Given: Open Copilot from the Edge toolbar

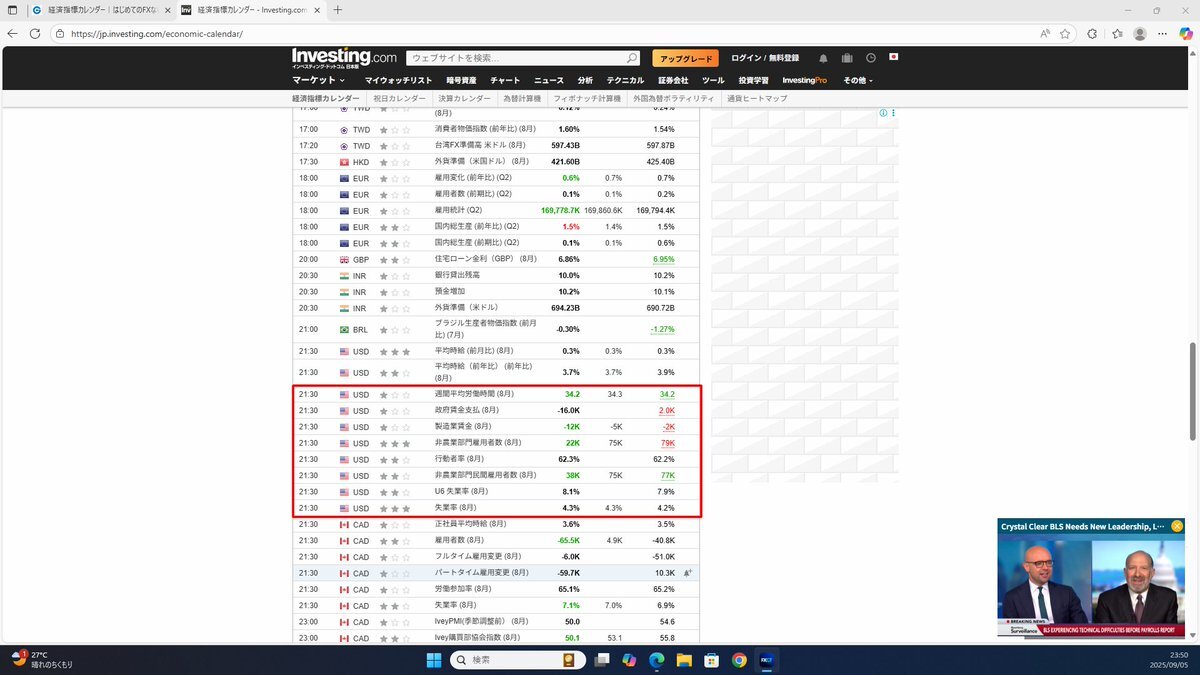Looking at the screenshot, I should pos(1186,33).
